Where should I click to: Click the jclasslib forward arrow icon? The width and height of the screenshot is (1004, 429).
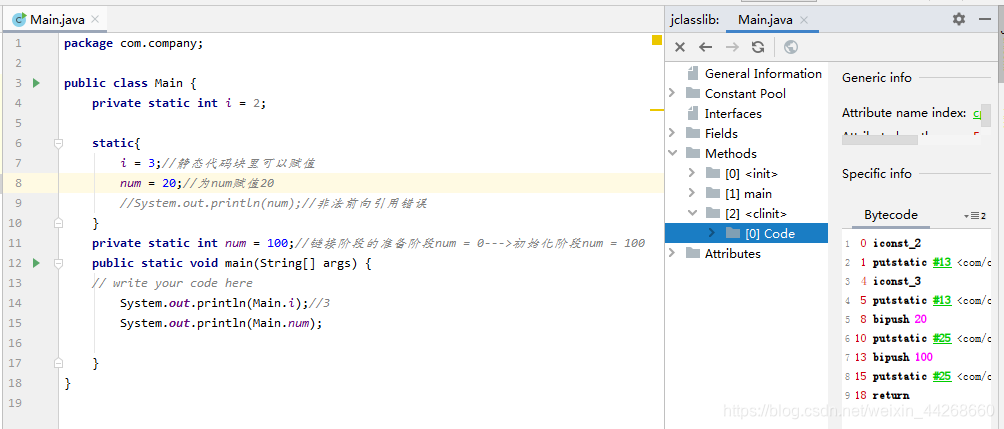pos(732,47)
